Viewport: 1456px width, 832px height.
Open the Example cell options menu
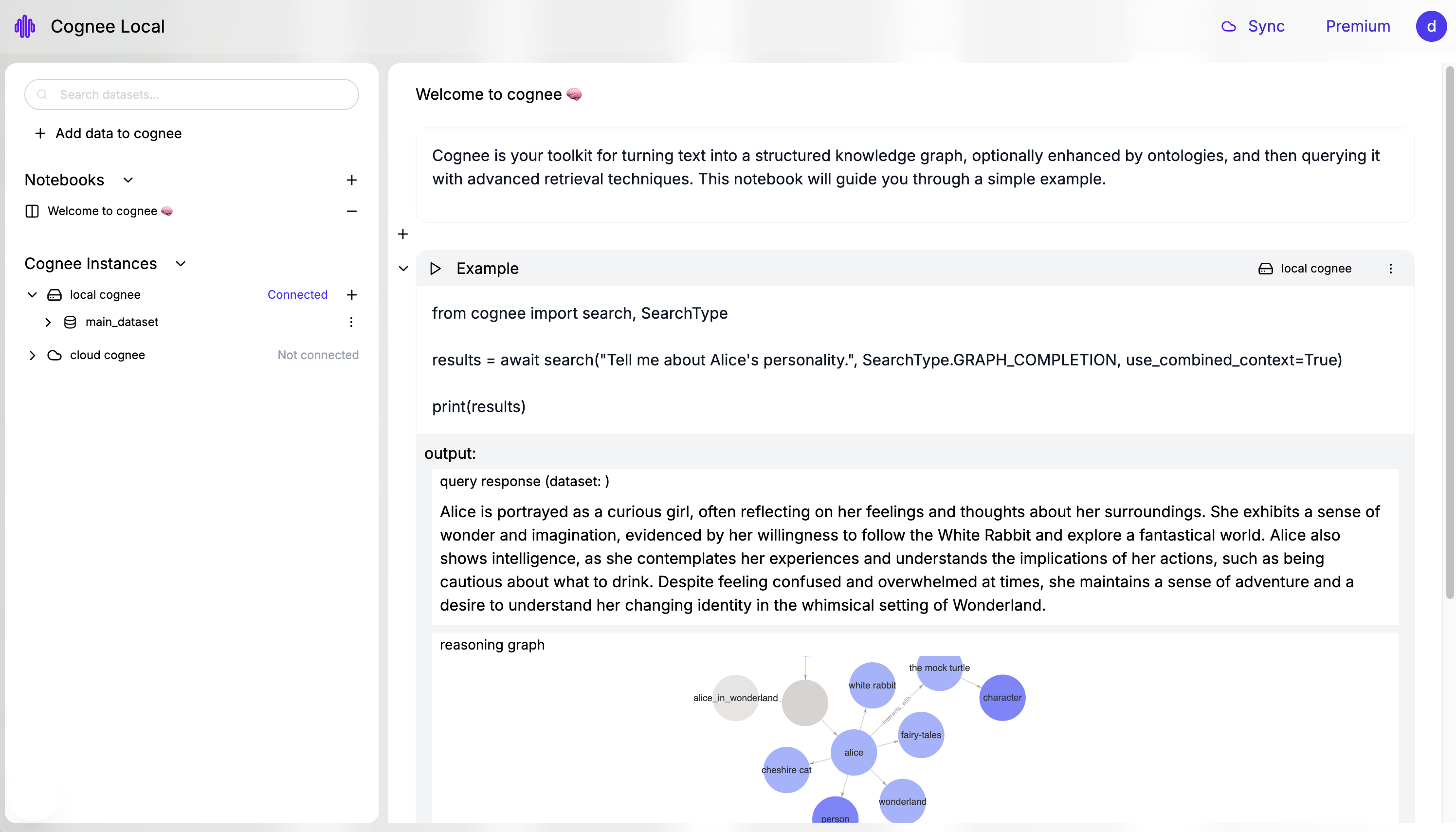coord(1391,269)
